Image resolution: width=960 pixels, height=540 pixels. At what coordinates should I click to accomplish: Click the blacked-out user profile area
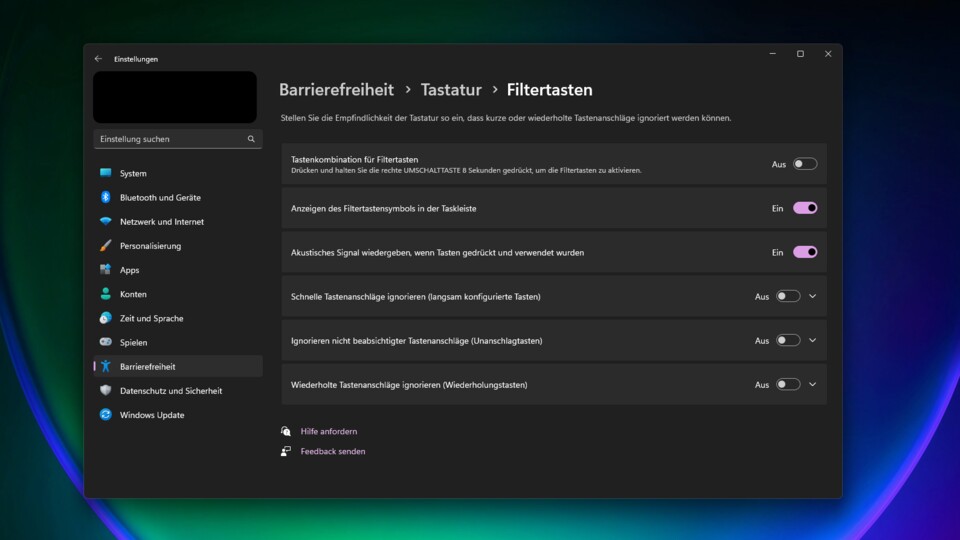pos(175,97)
